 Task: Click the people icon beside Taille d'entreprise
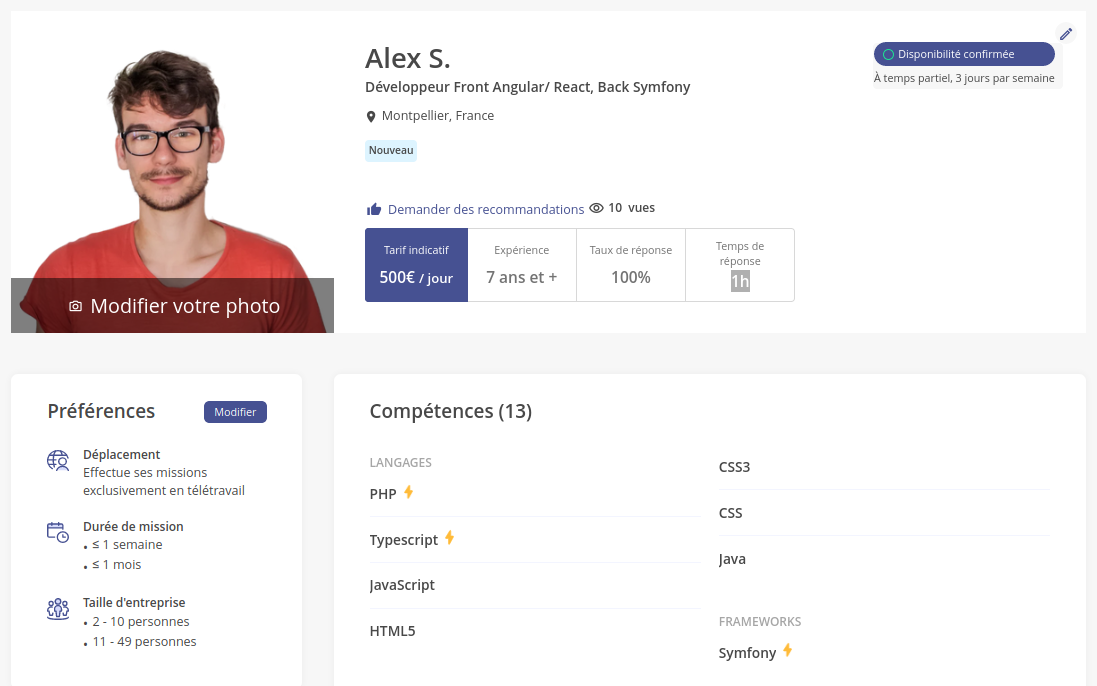click(x=57, y=608)
